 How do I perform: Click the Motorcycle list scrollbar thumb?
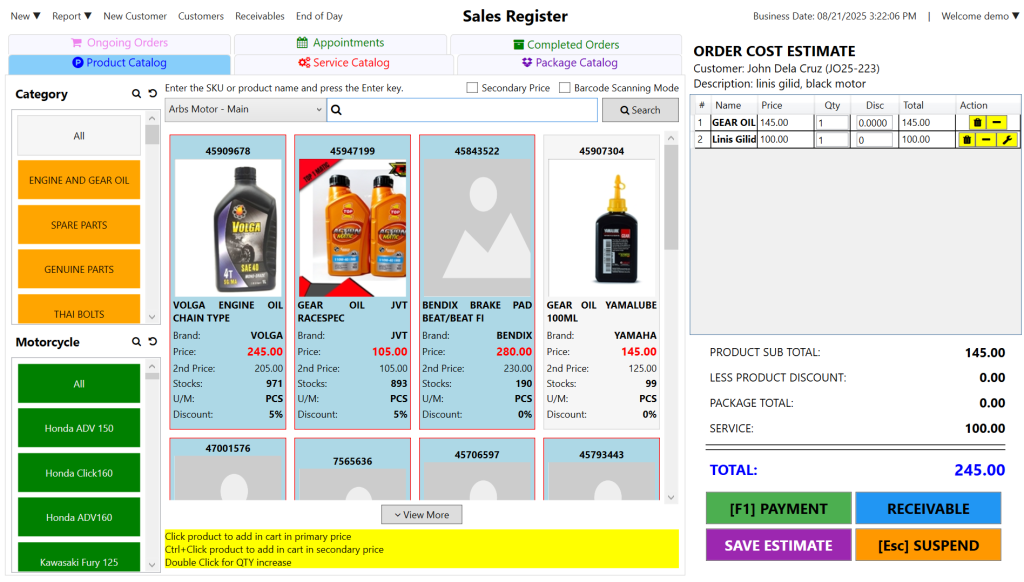pos(152,376)
